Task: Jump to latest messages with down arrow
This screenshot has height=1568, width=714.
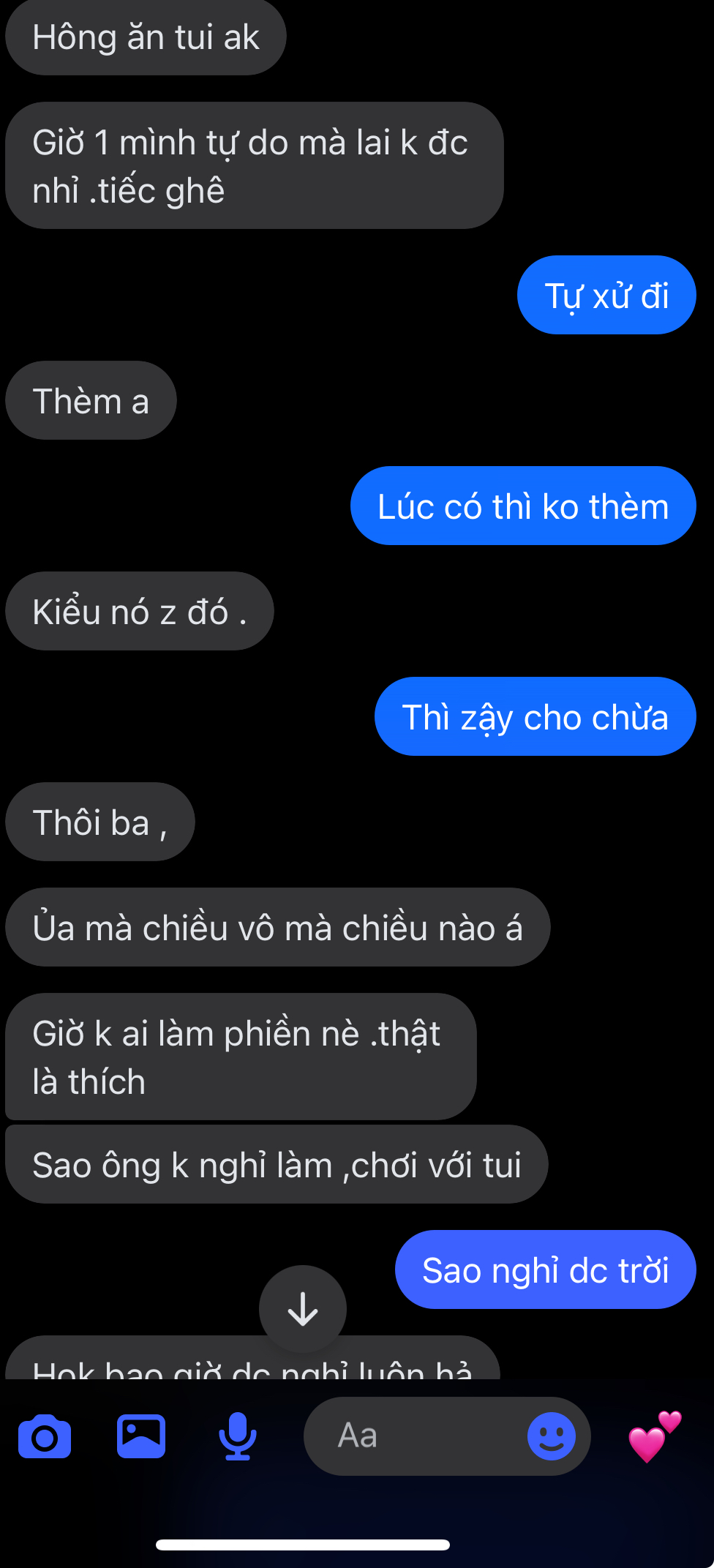Action: 303,1309
